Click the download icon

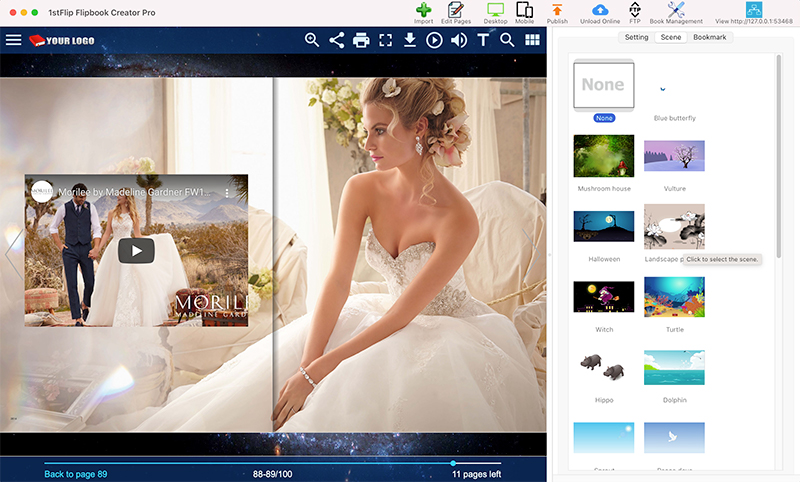410,40
